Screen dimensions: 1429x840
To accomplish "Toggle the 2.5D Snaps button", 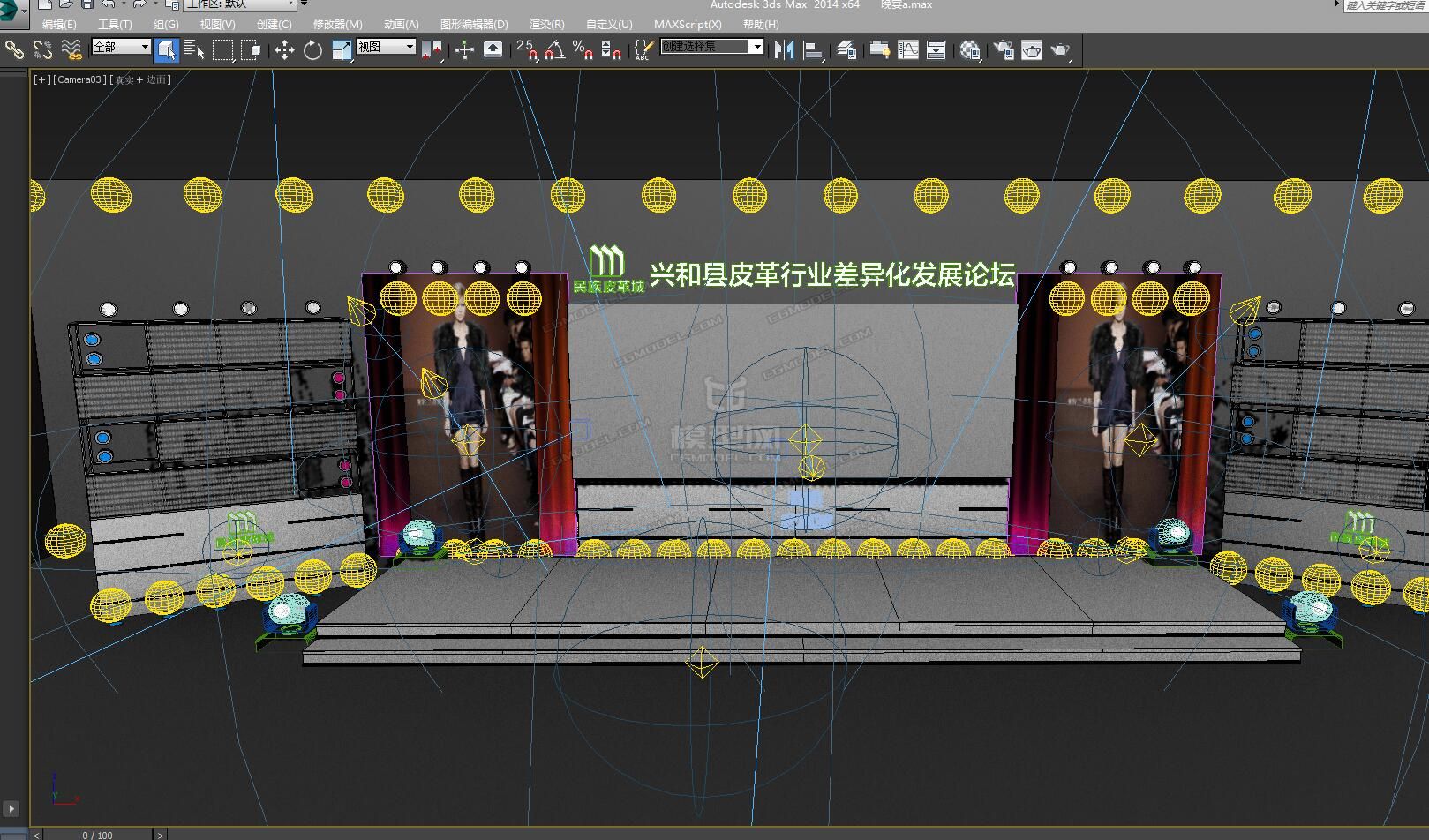I will (527, 50).
